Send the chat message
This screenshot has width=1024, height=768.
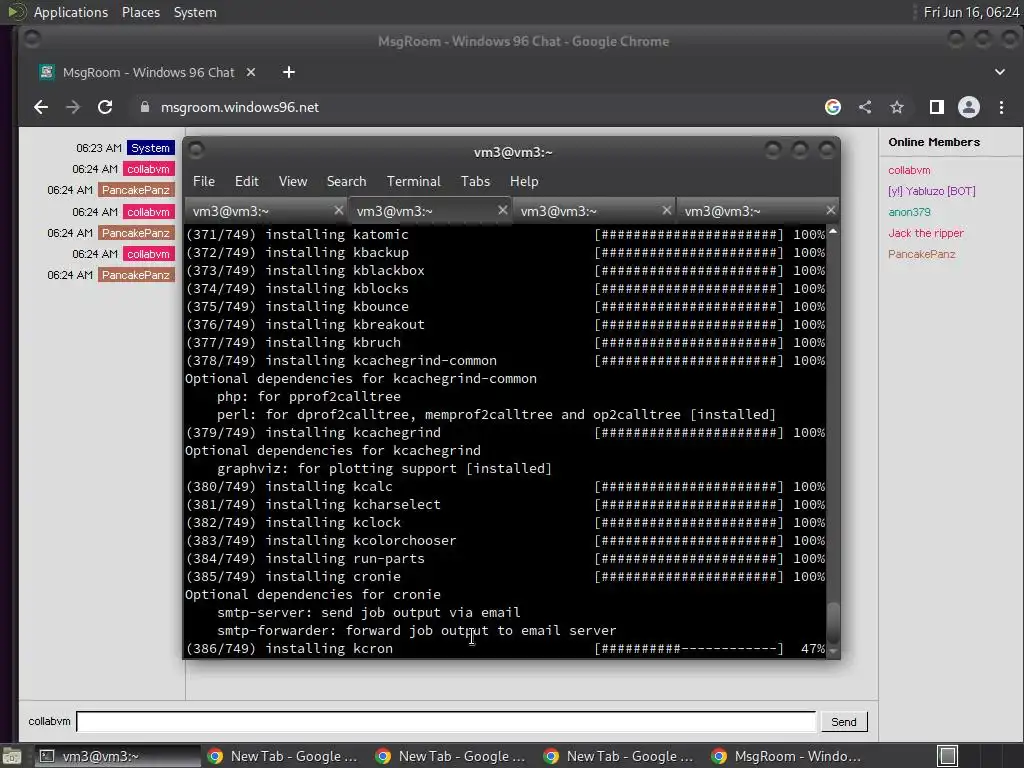(844, 722)
